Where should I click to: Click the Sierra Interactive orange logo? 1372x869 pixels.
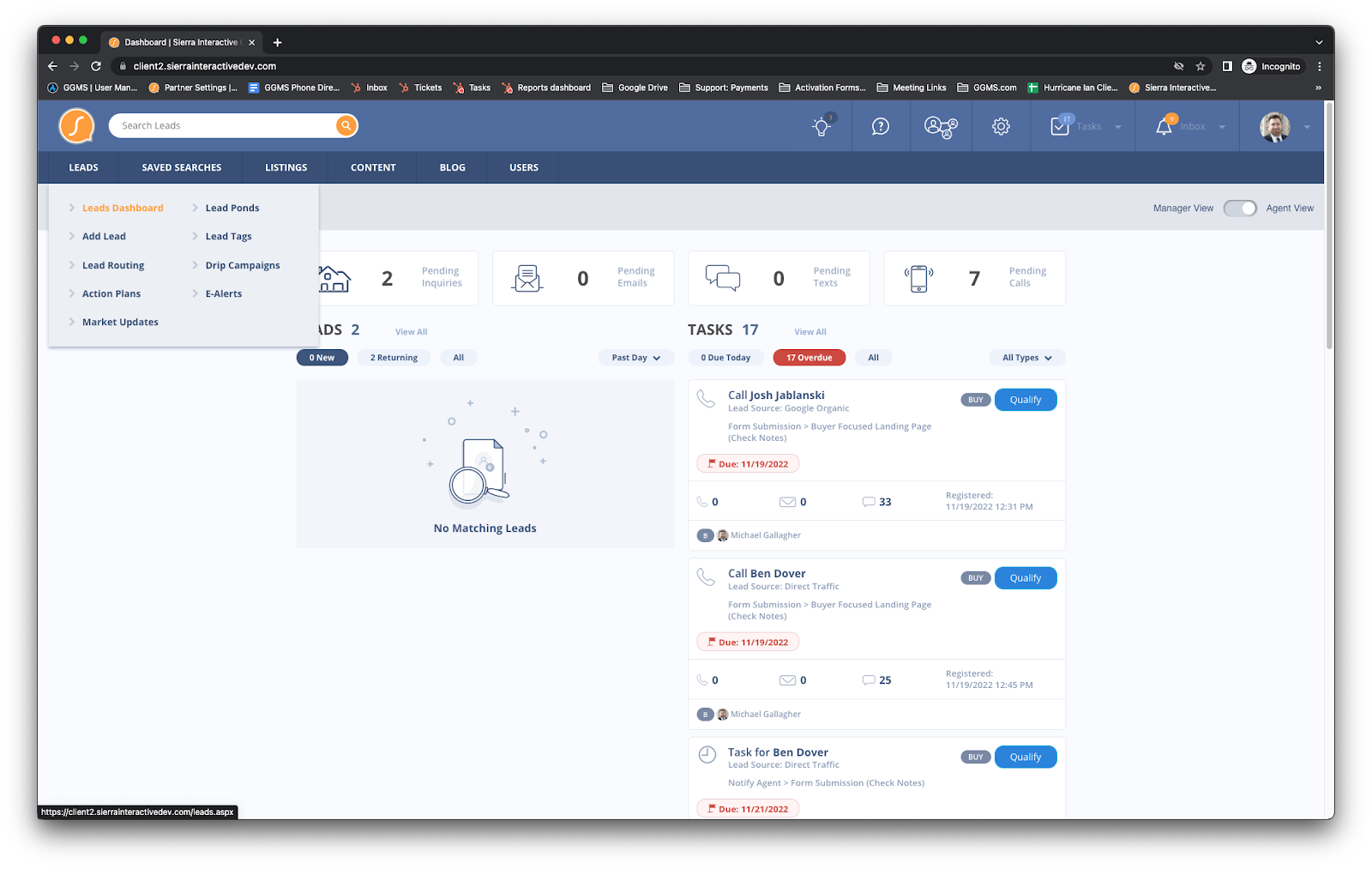[76, 126]
